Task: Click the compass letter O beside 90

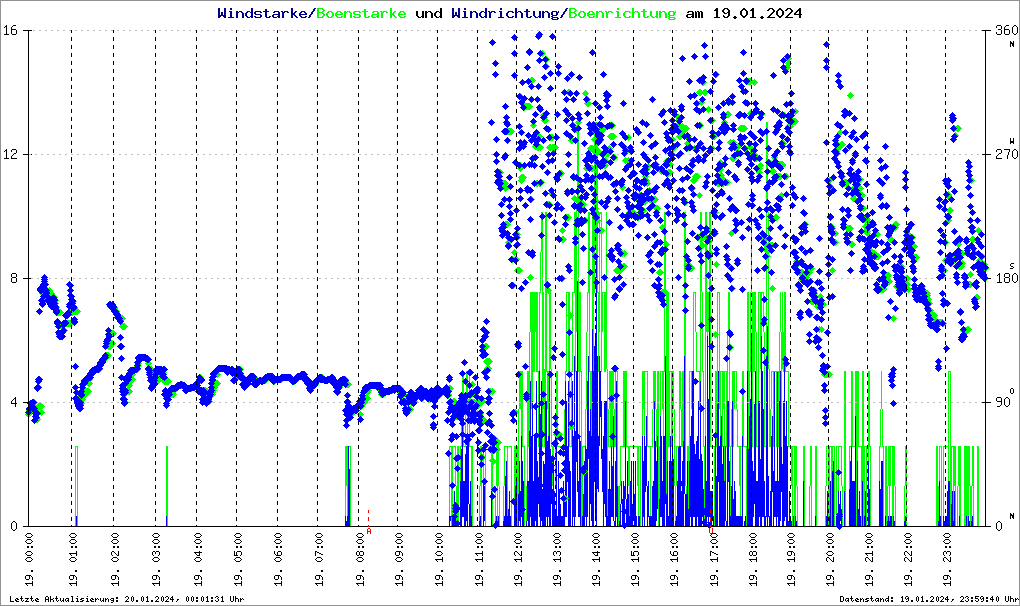Action: tap(1012, 391)
